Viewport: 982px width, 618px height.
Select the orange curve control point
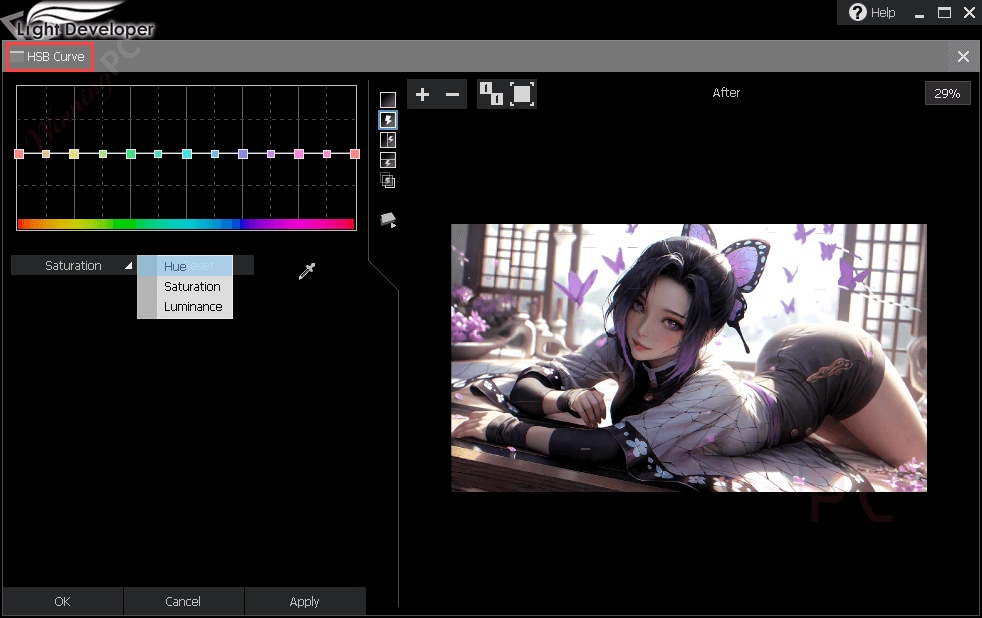point(46,154)
